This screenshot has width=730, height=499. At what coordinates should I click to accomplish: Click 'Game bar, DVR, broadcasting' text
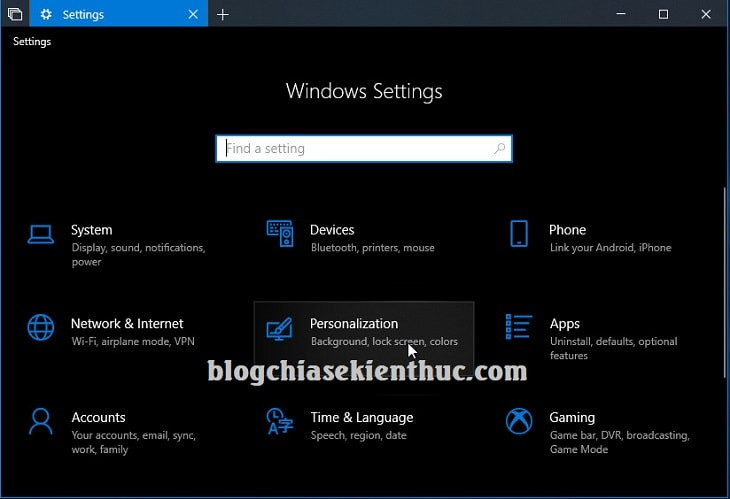click(x=619, y=435)
